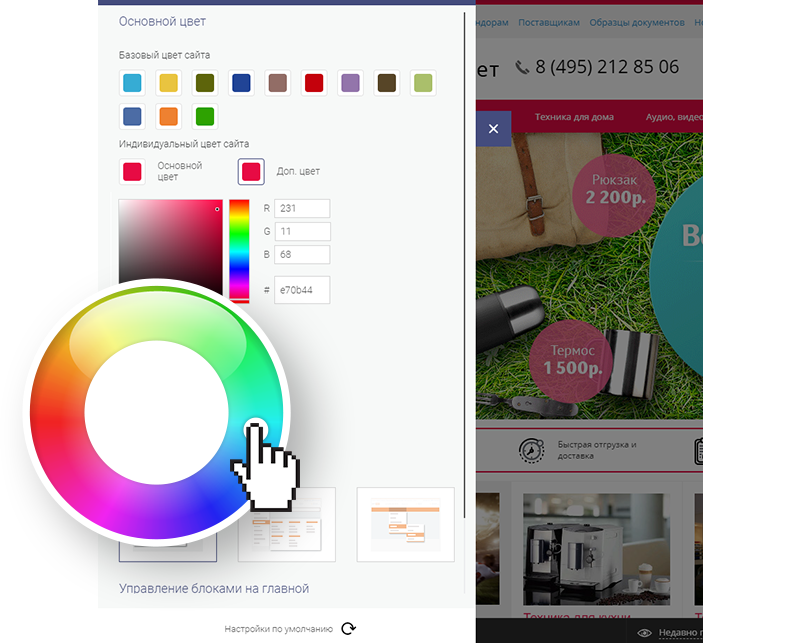Click the 'Термос 1 500р.' price bubble
The width and height of the screenshot is (800, 643).
[571, 361]
